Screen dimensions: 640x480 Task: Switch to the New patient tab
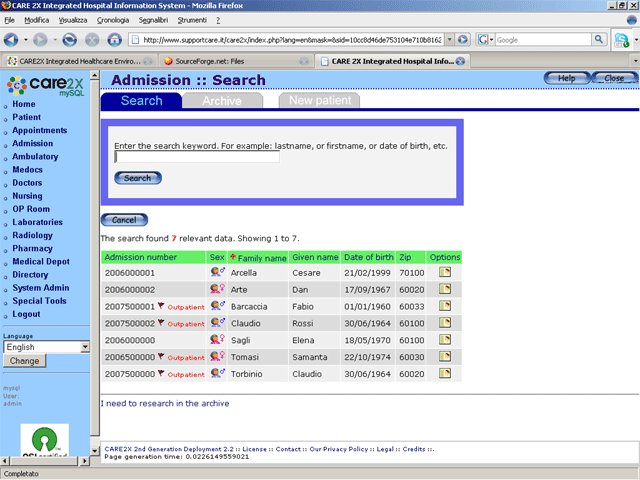pos(320,100)
